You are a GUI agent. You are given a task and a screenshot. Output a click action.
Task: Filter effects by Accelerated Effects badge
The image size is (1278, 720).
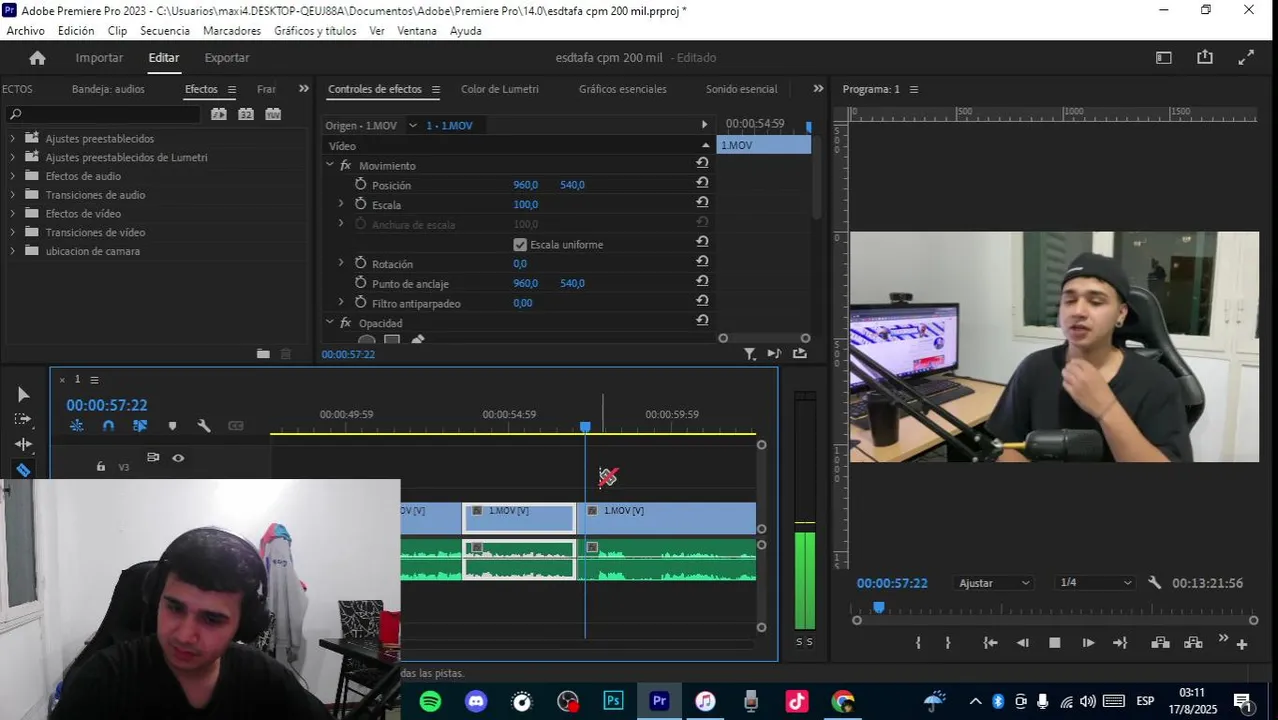219,114
